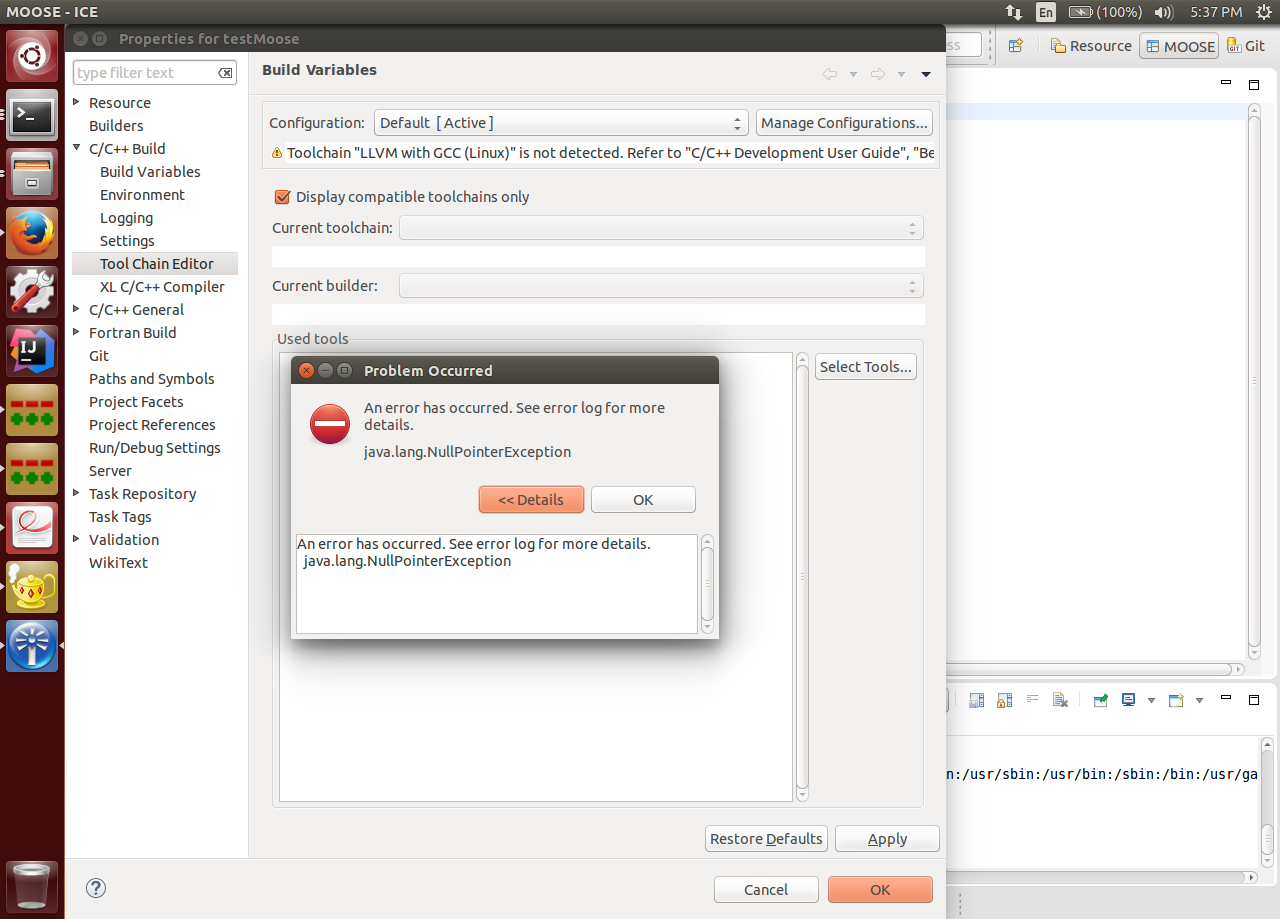Expand the Resource tree node
Viewport: 1280px width, 919px height.
77,102
